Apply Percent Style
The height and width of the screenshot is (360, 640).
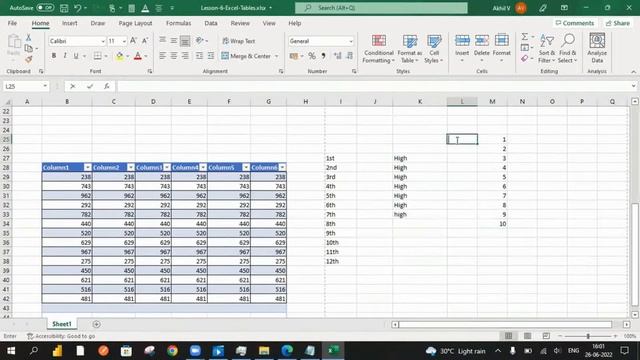click(312, 56)
